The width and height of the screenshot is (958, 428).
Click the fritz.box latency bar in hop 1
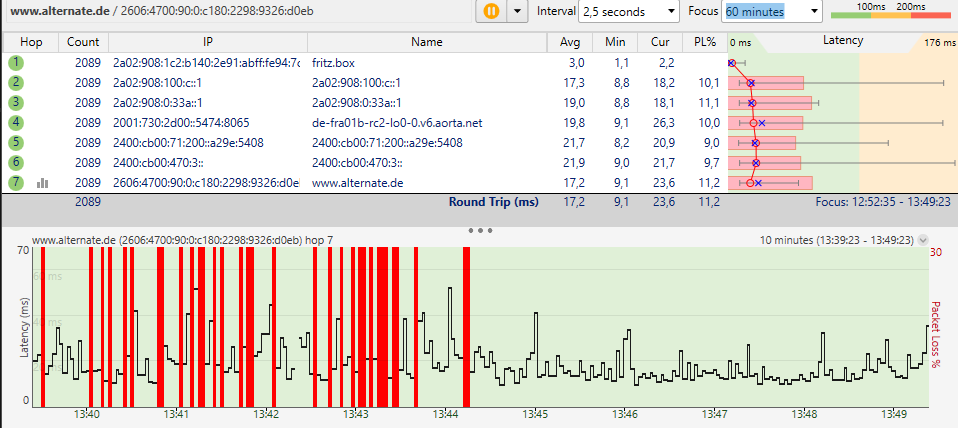[736, 63]
